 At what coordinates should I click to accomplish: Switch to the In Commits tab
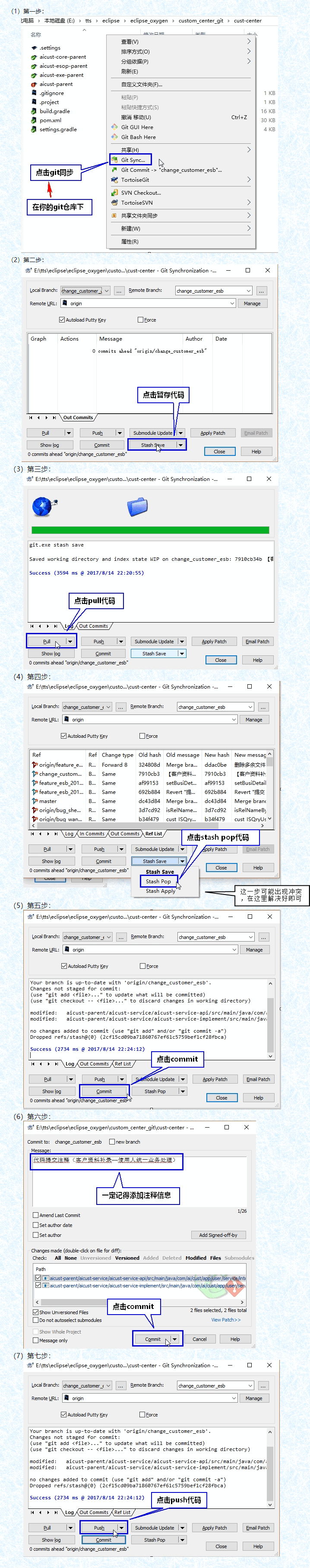click(x=92, y=834)
